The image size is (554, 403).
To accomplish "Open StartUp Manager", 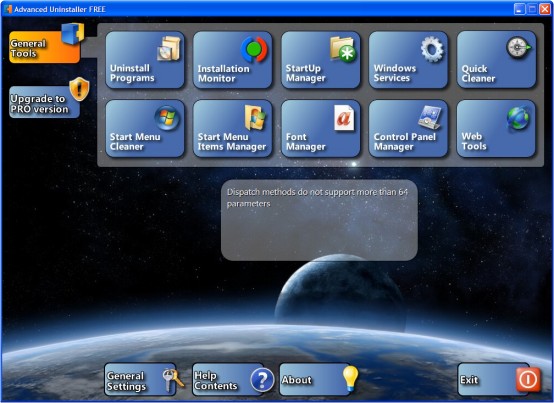I will pyautogui.click(x=320, y=60).
